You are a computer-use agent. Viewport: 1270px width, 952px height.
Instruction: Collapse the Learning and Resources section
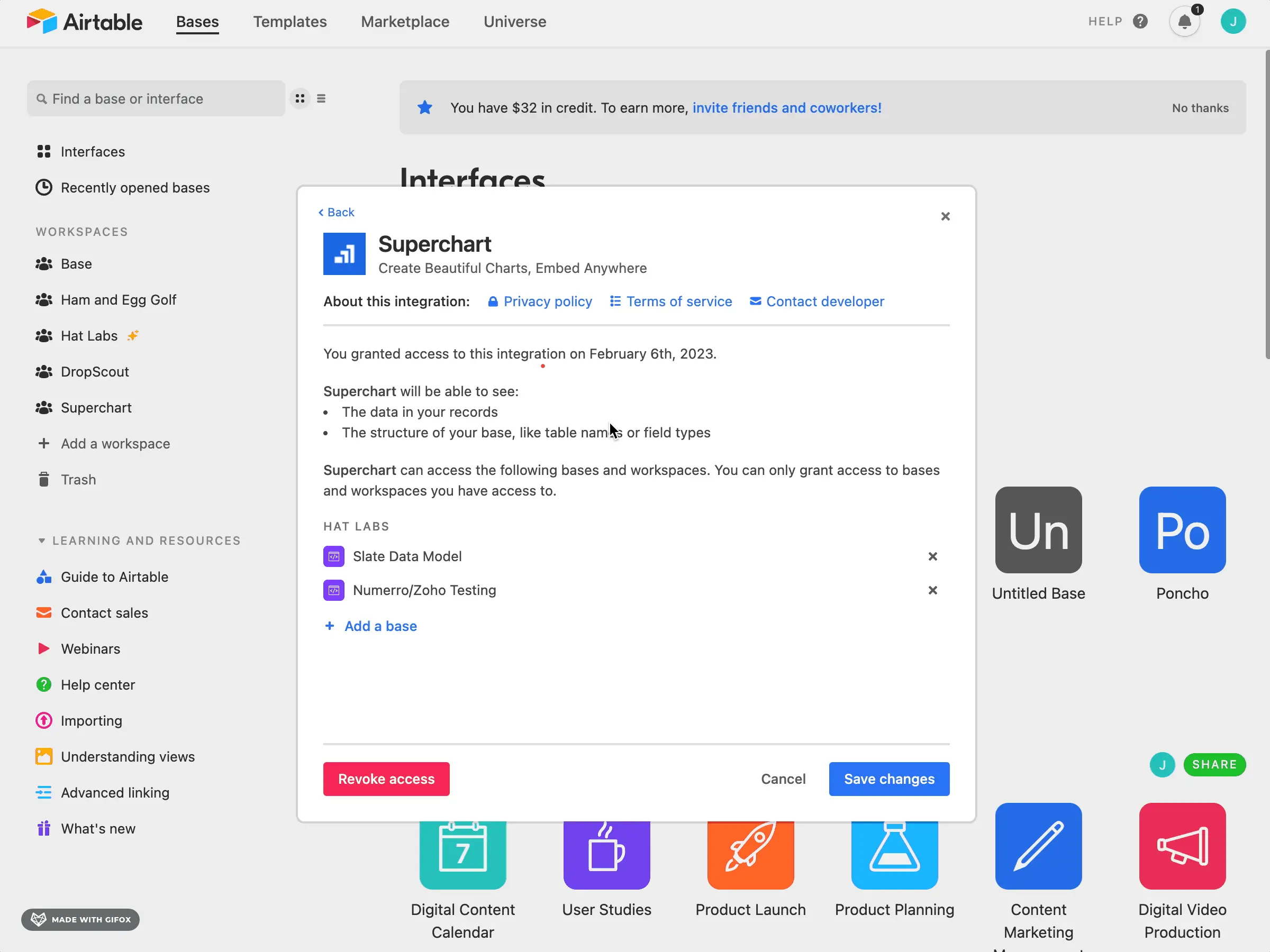click(x=138, y=541)
